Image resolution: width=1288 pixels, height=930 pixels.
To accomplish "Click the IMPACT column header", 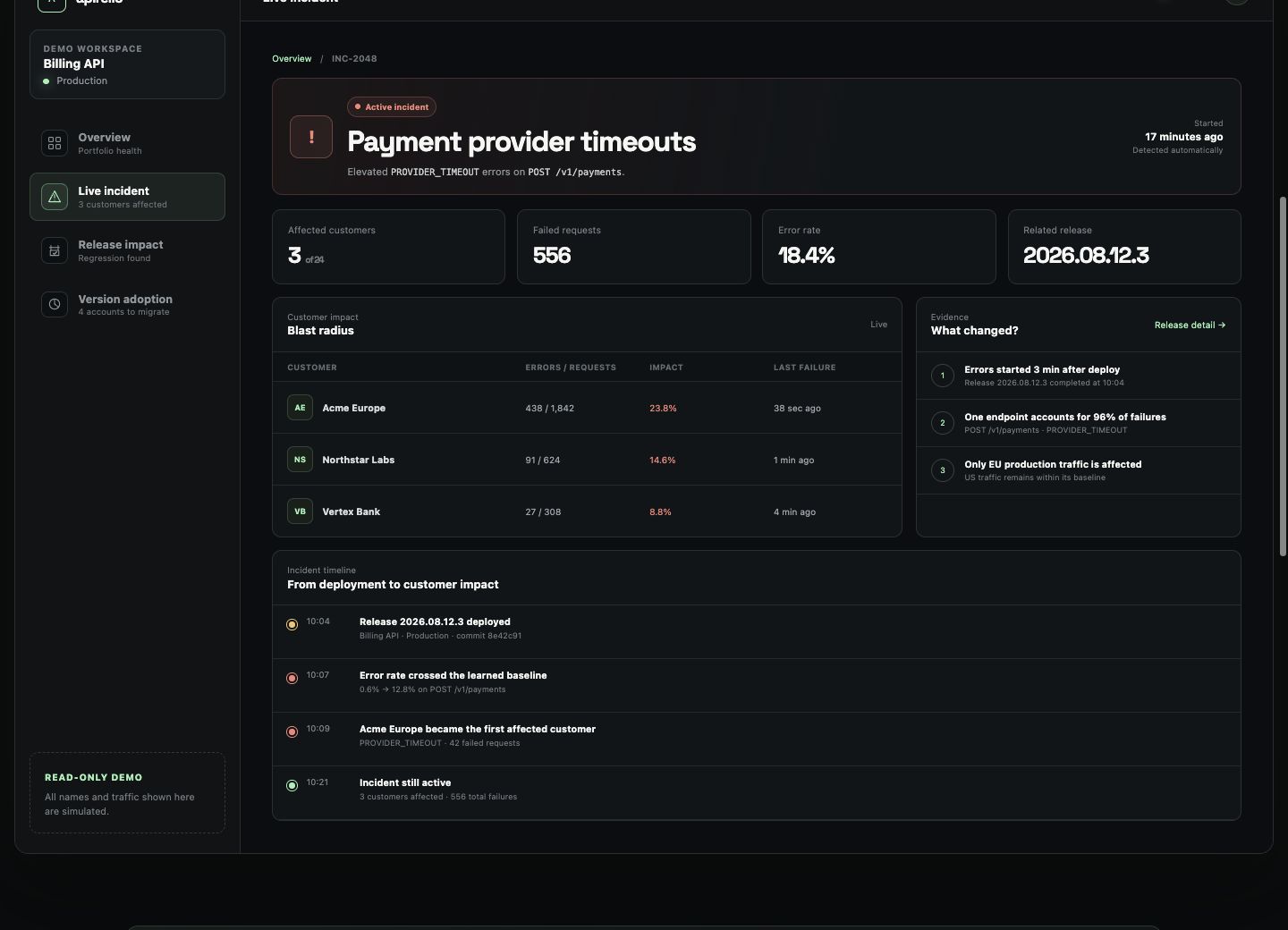I will pyautogui.click(x=666, y=368).
